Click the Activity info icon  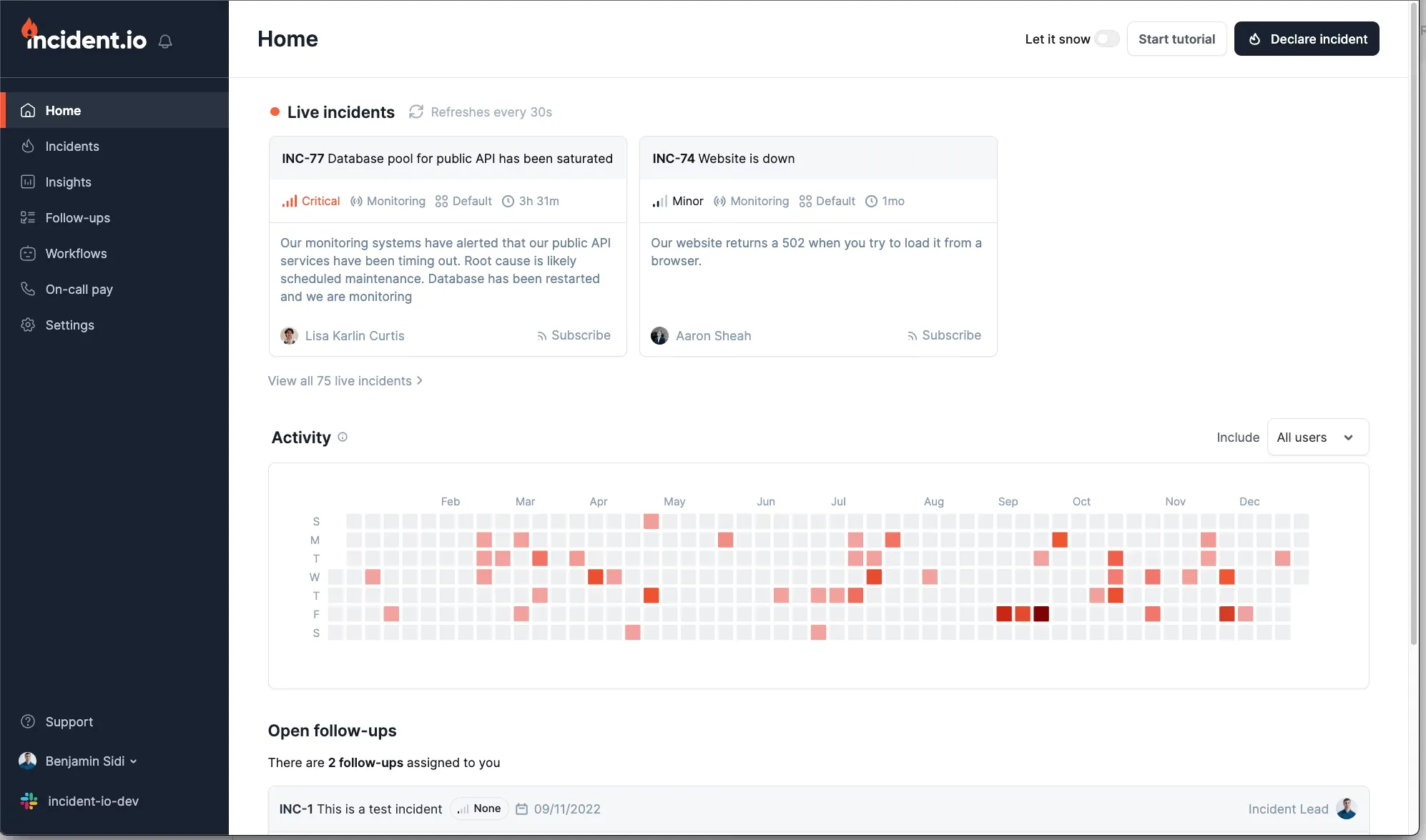[x=343, y=437]
